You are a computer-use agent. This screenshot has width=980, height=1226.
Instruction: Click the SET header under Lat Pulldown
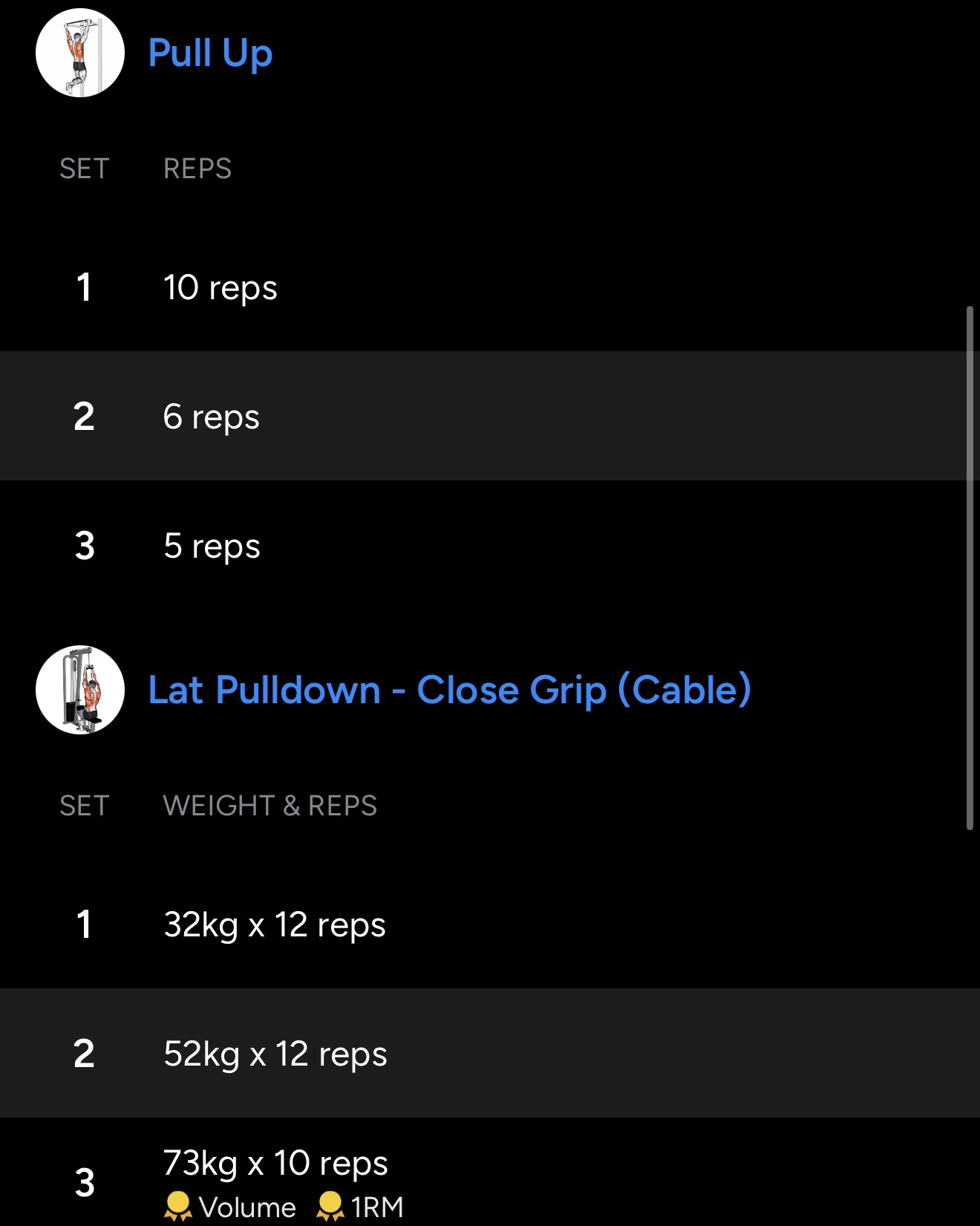coord(85,806)
